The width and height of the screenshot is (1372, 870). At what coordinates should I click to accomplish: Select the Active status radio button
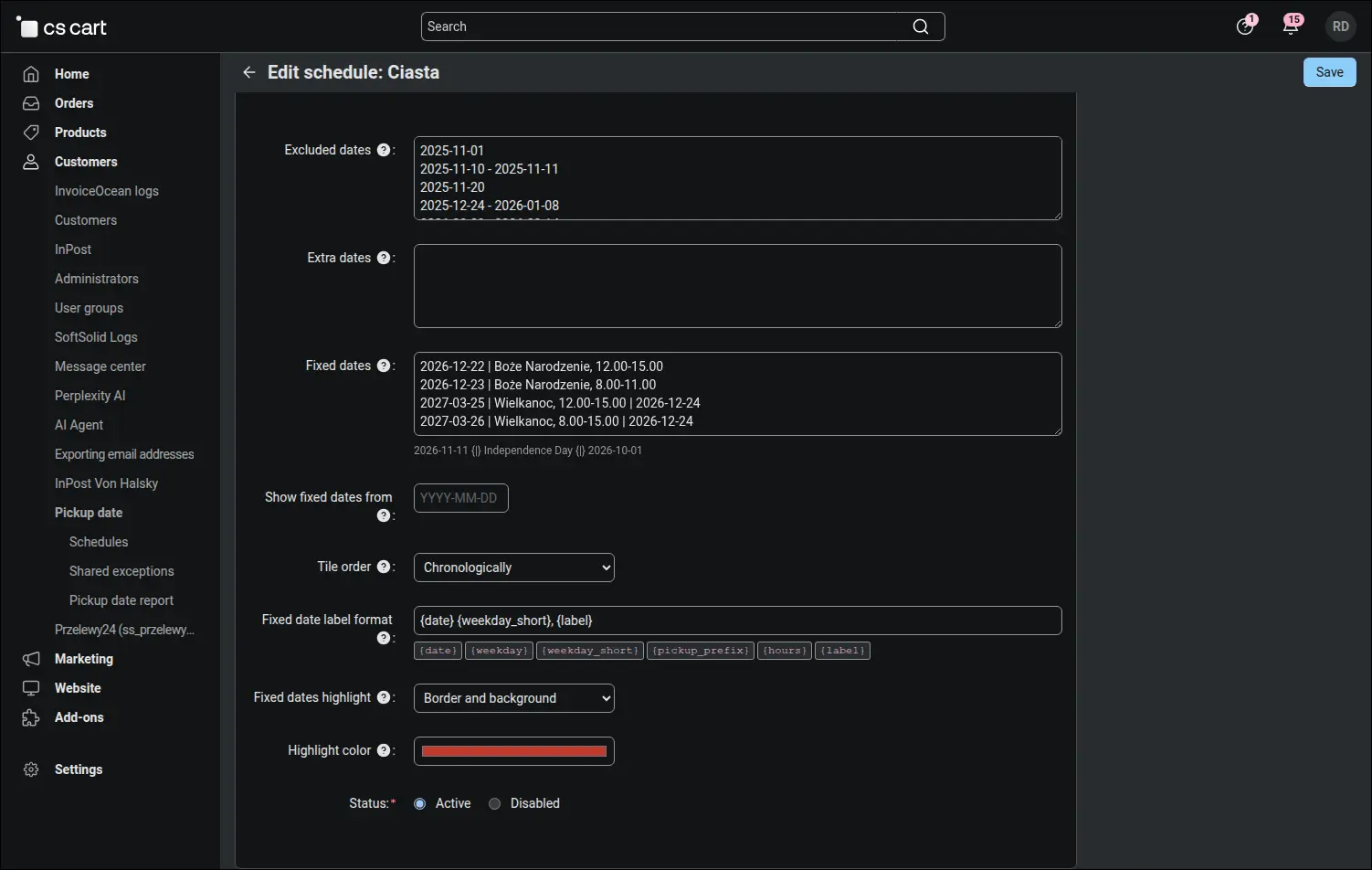[x=419, y=803]
